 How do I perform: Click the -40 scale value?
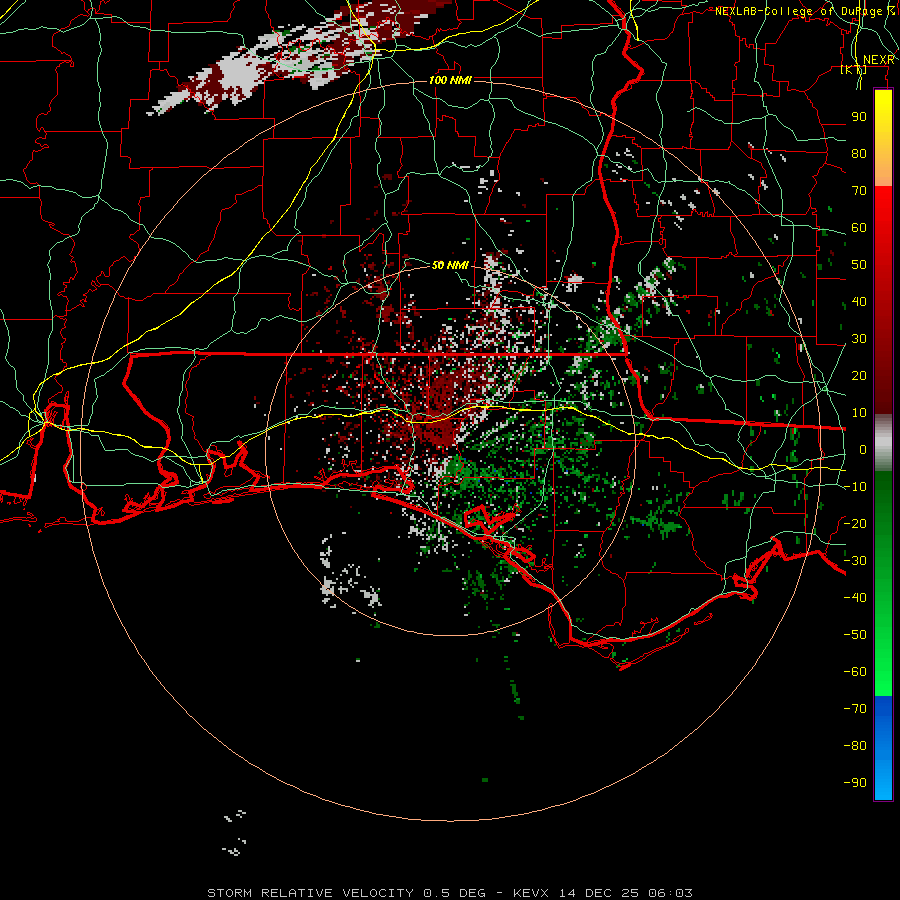[x=855, y=598]
